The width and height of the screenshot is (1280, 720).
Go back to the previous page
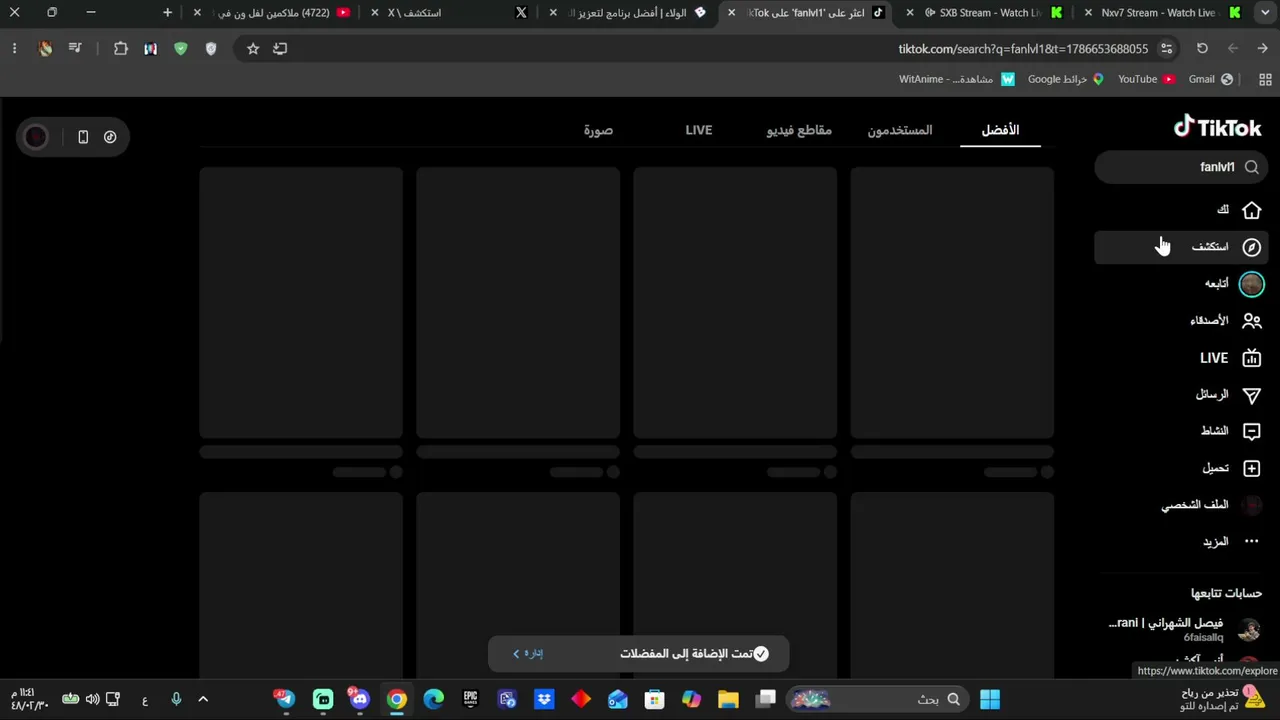[x=1262, y=48]
